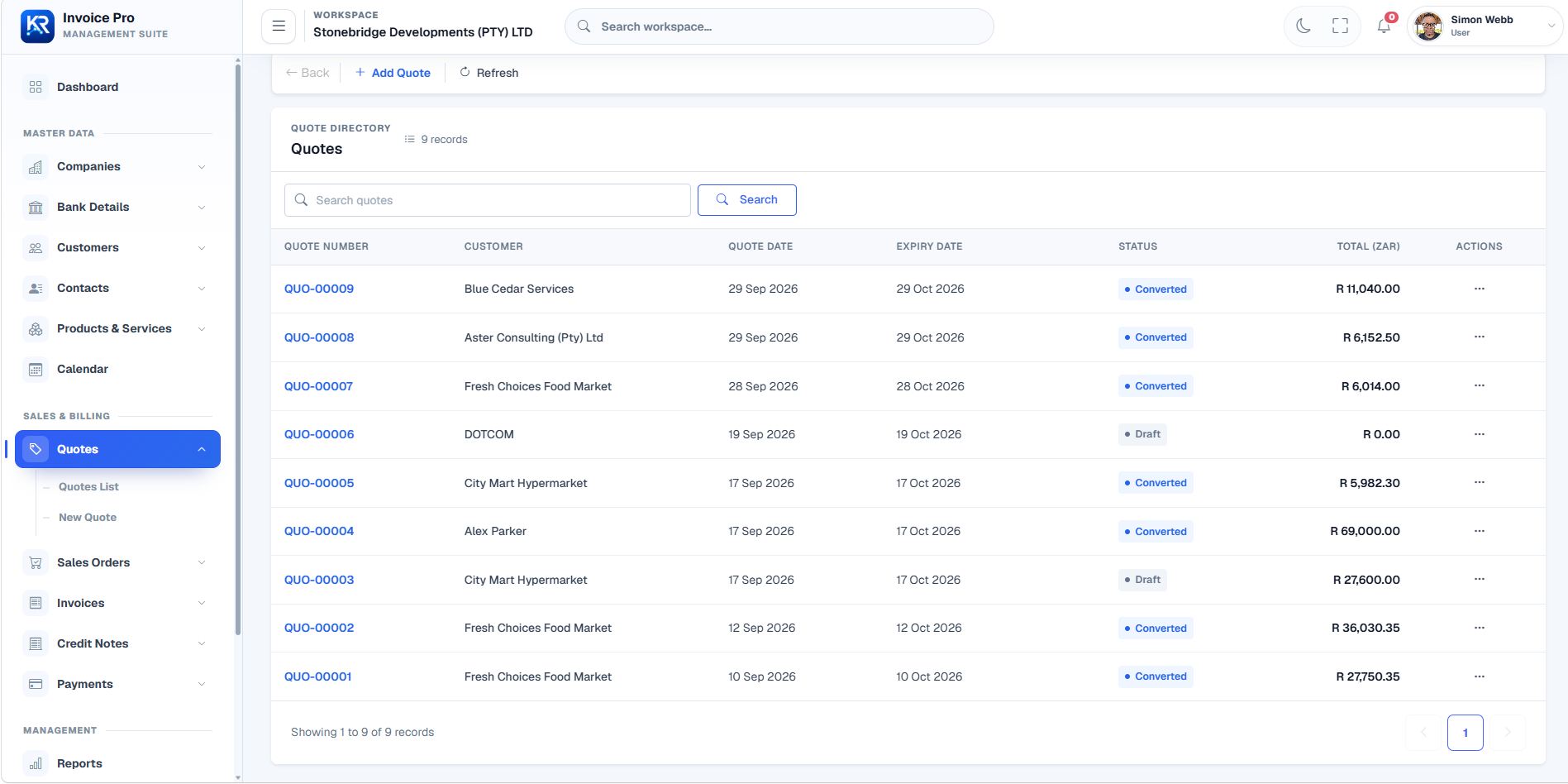The image size is (1568, 784).
Task: Refresh the quotes list
Action: 489,73
